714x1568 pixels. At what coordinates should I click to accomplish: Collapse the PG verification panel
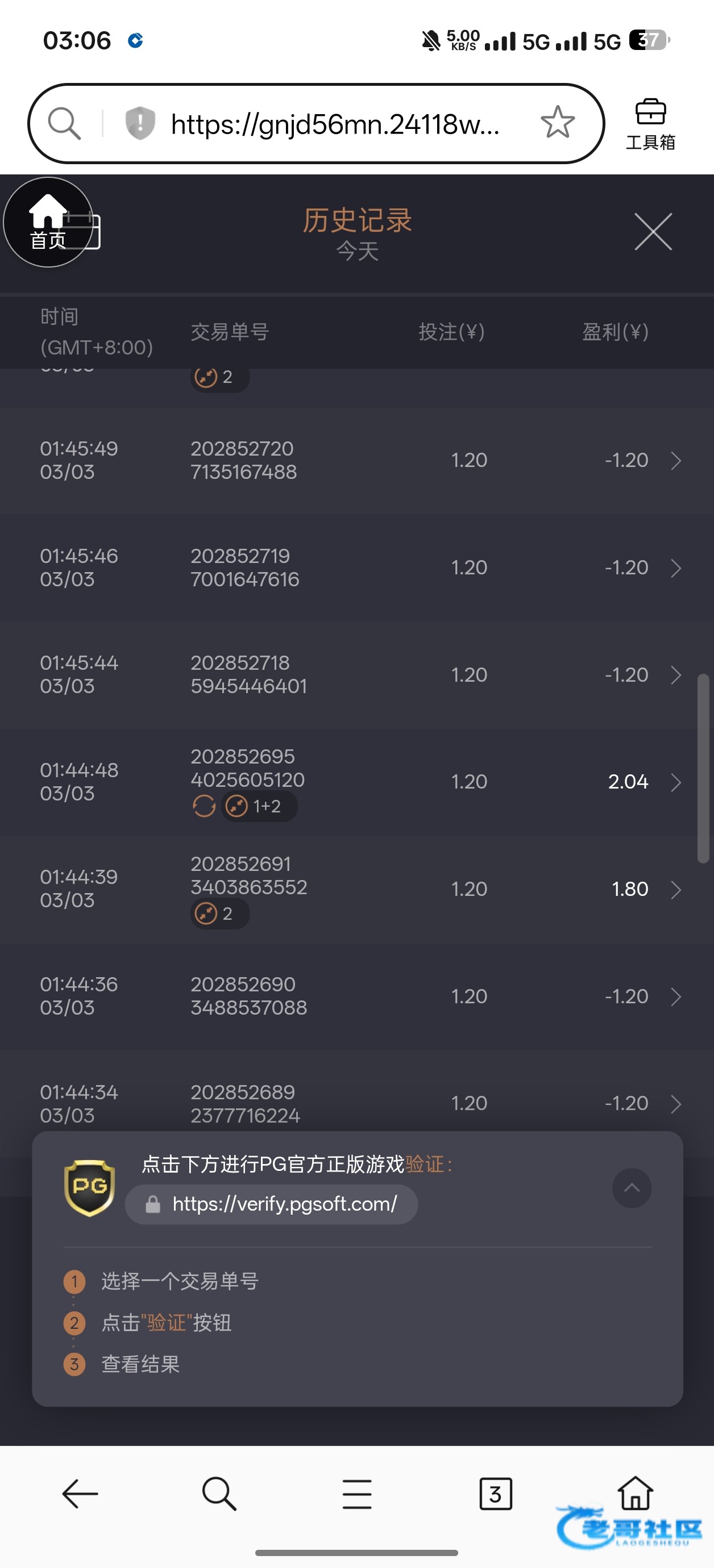point(631,1187)
